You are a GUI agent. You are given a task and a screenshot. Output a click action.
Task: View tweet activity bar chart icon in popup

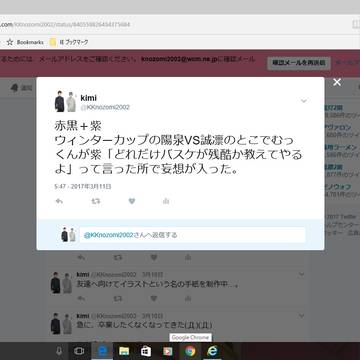166,201
